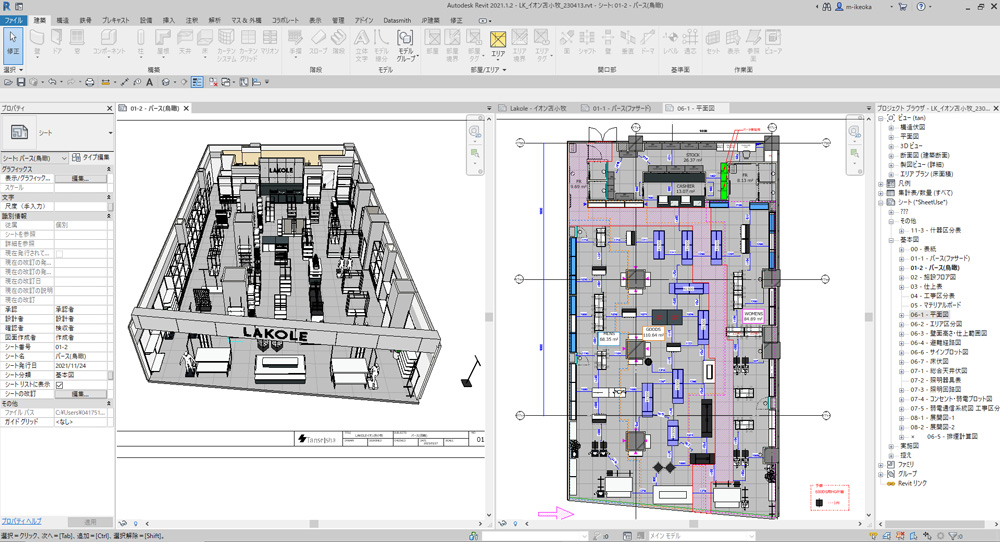Click the Thin Lines icon in quick access toolbar

pos(197,82)
